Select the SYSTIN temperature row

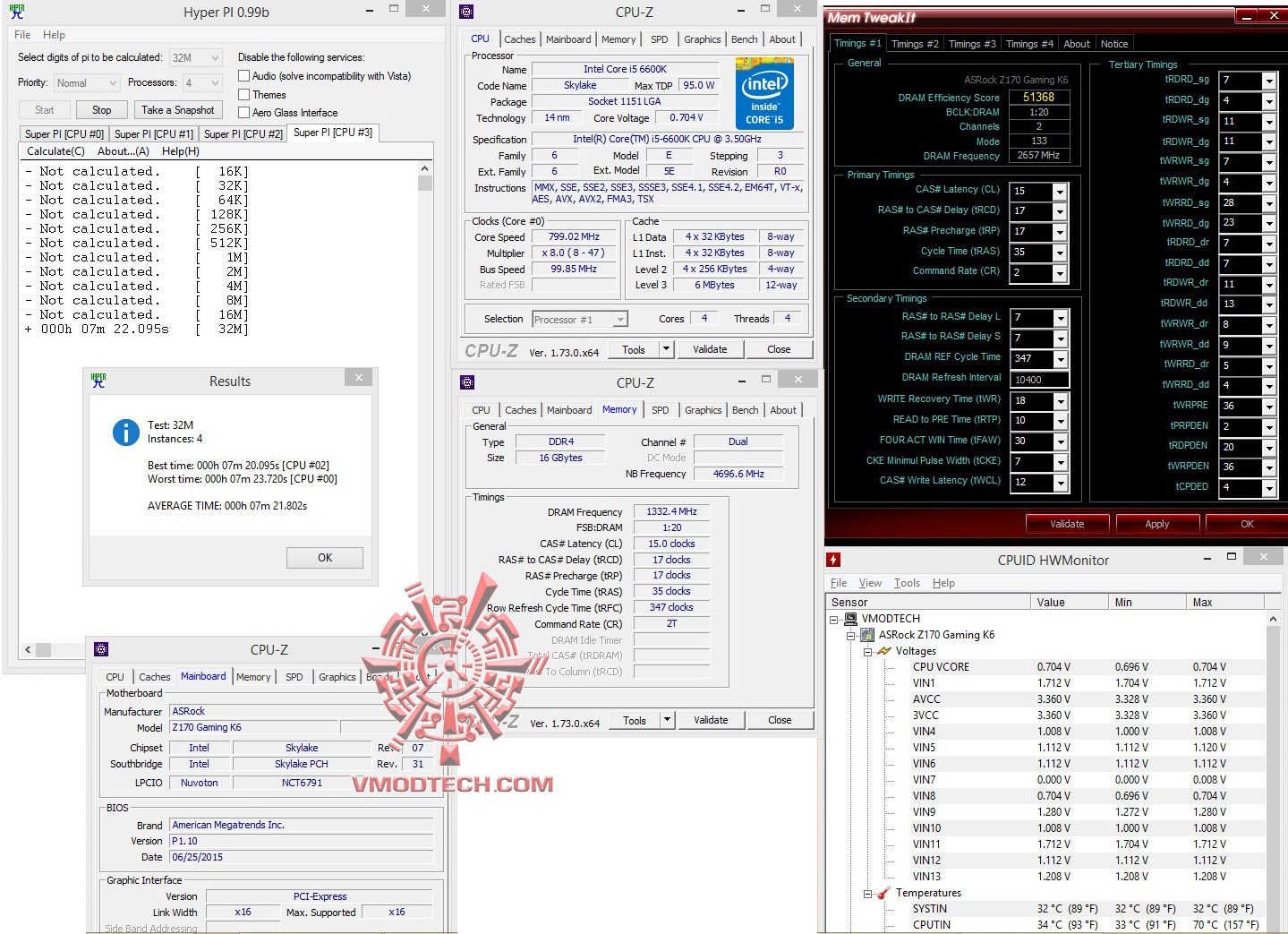click(1087, 909)
